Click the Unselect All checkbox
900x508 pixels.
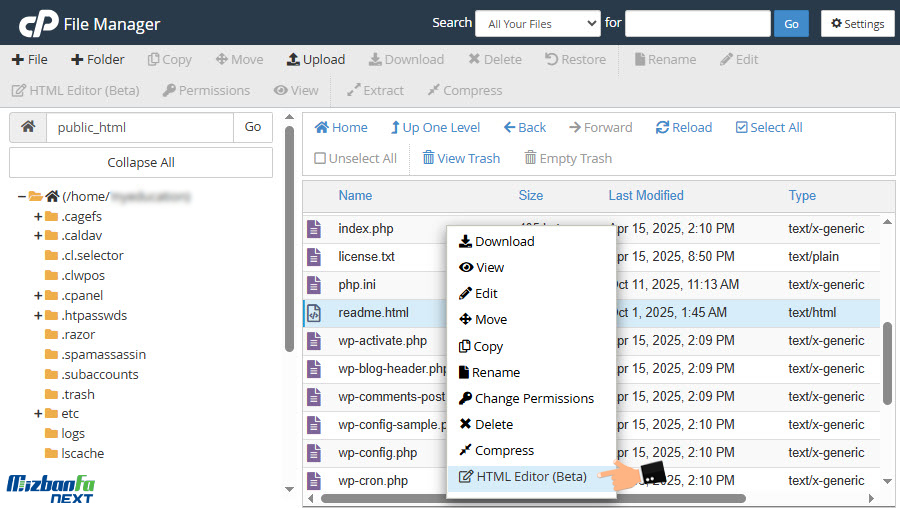[x=320, y=158]
